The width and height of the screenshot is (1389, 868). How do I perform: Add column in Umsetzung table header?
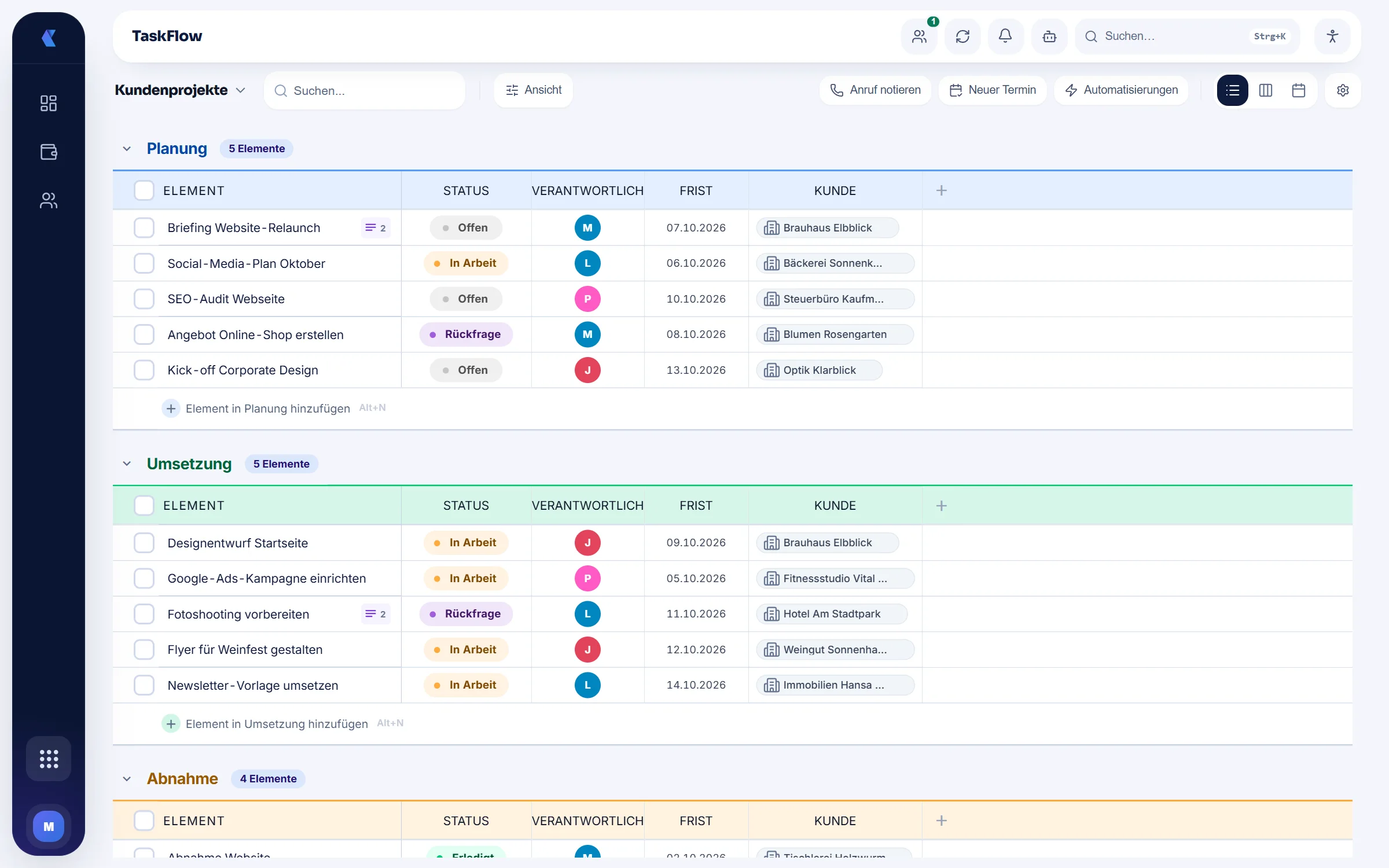pos(942,506)
